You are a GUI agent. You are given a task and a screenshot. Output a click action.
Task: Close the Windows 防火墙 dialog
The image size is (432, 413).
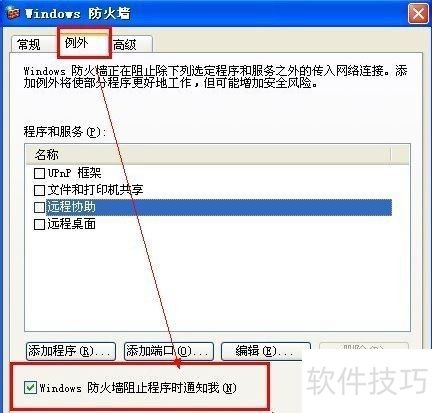418,14
